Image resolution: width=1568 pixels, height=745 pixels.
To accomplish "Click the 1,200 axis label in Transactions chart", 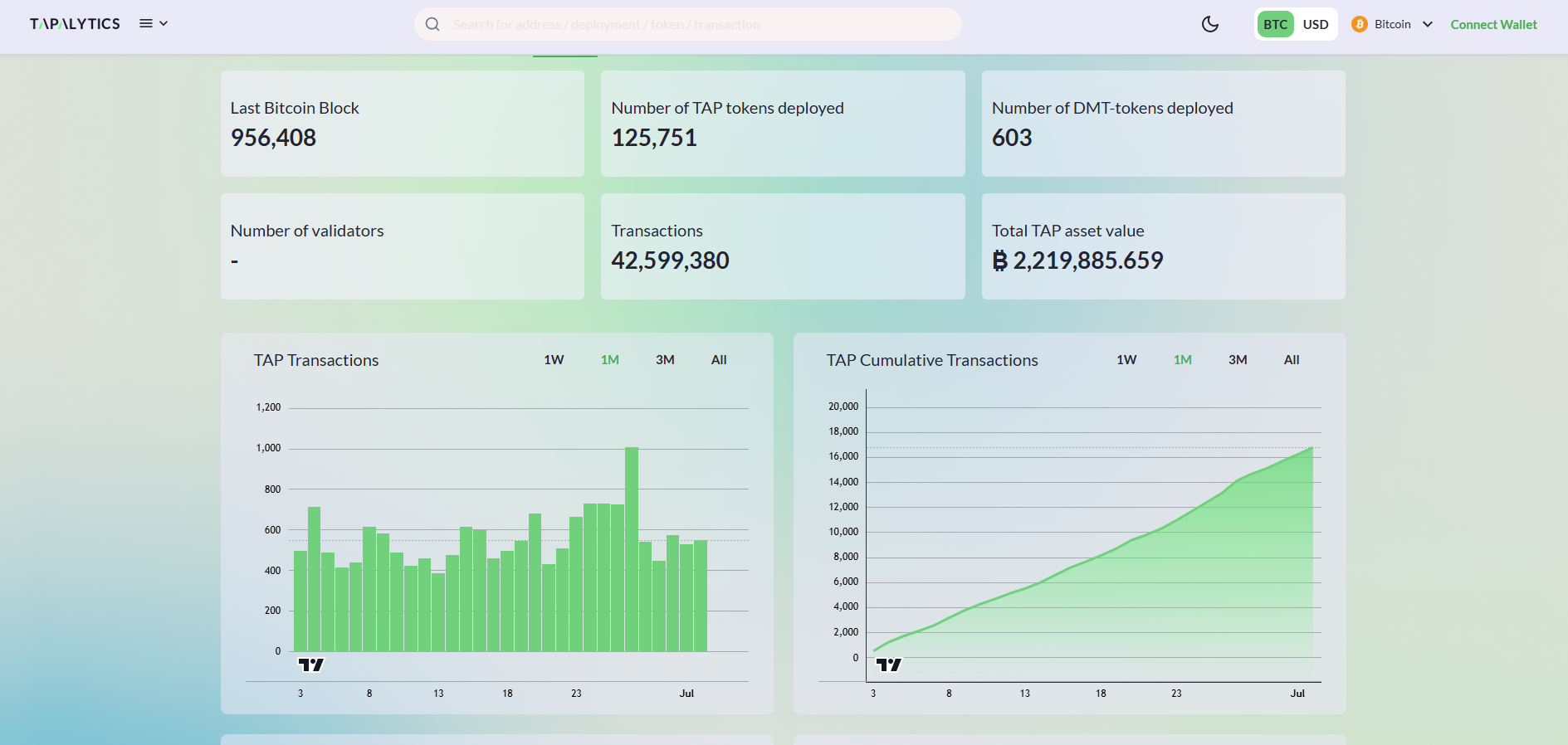I will [x=268, y=407].
